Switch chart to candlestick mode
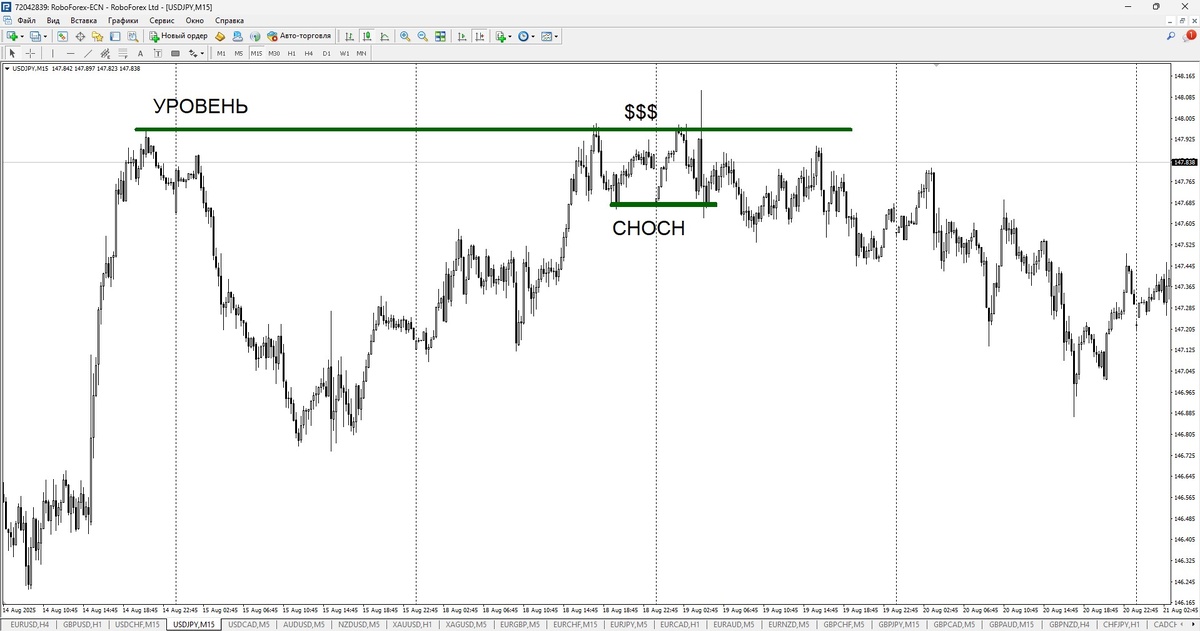Image resolution: width=1200 pixels, height=631 pixels. click(x=367, y=36)
